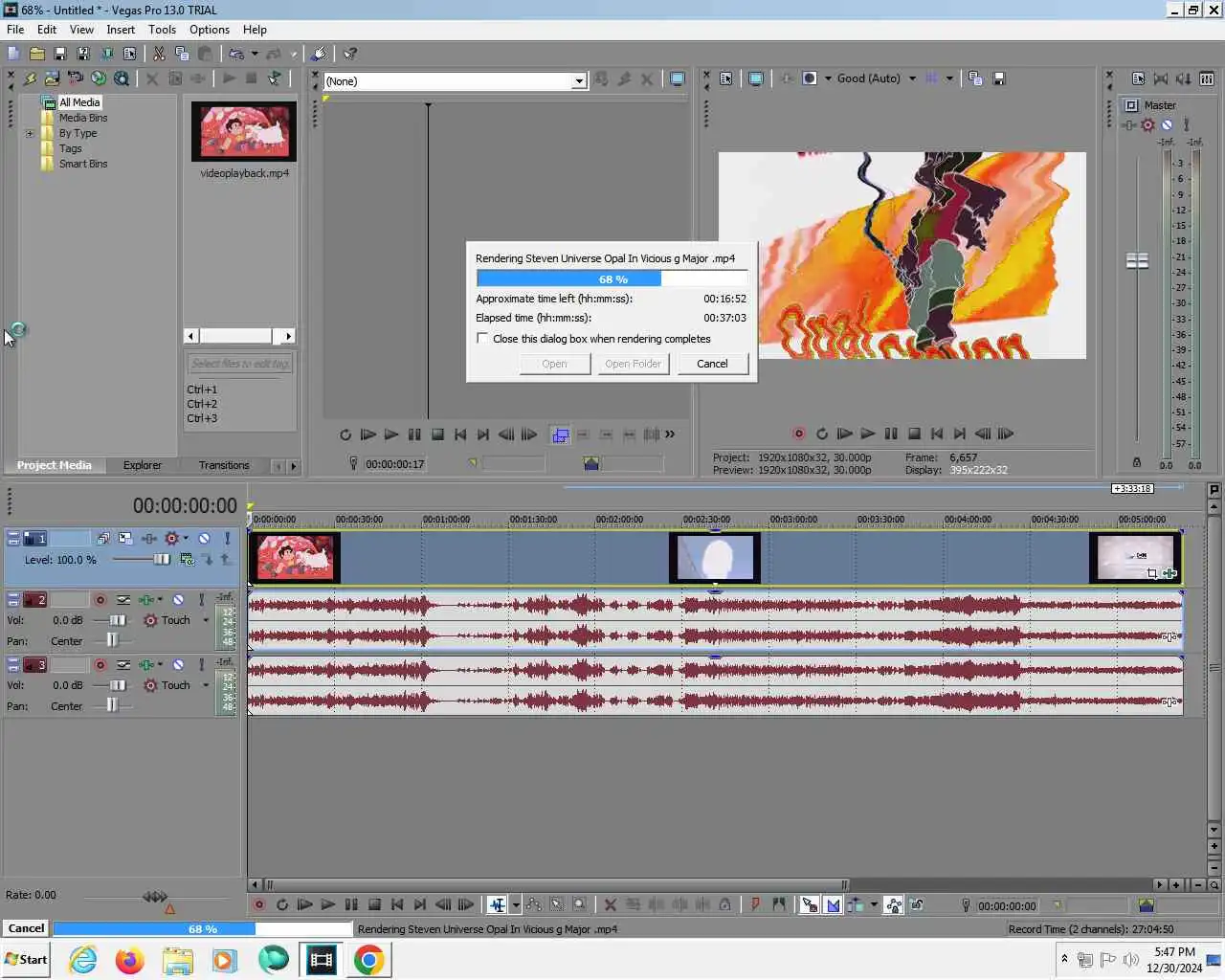This screenshot has height=980, width=1225.
Task: Open the Overlays dropdown arrow in Video Preview
Action: pyautogui.click(x=949, y=78)
